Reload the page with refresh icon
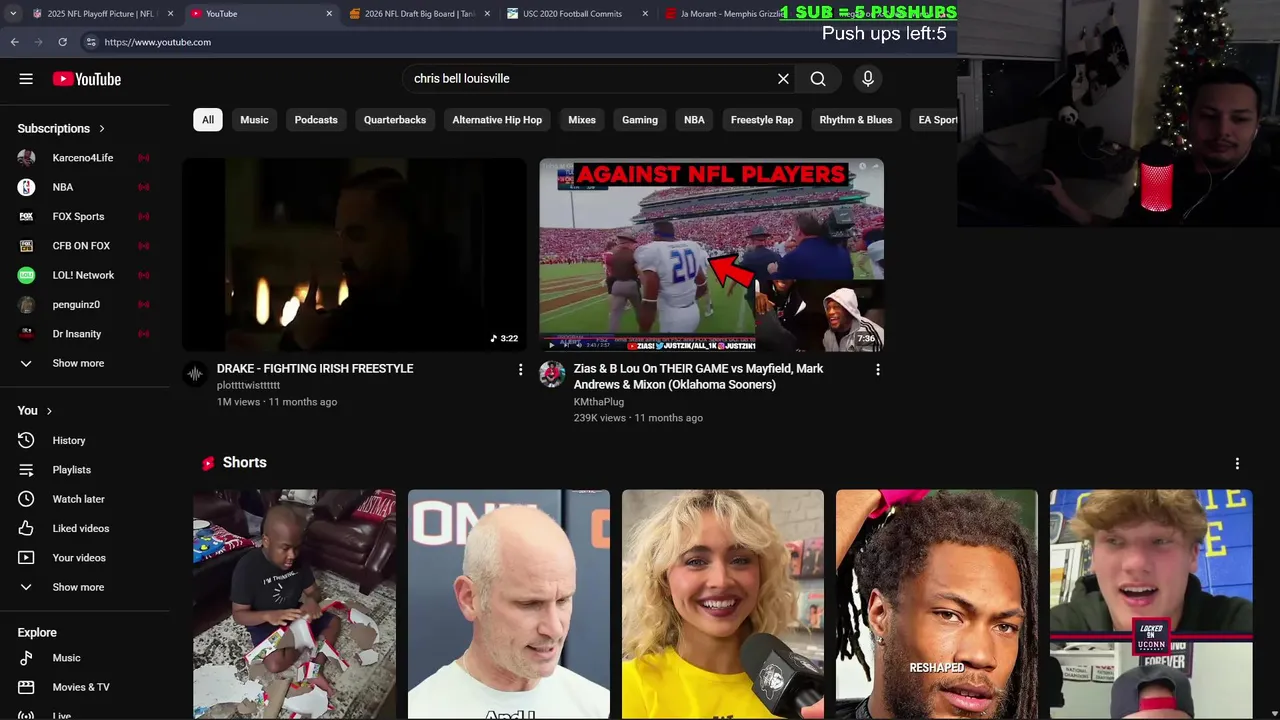Image resolution: width=1280 pixels, height=720 pixels. coord(62,42)
